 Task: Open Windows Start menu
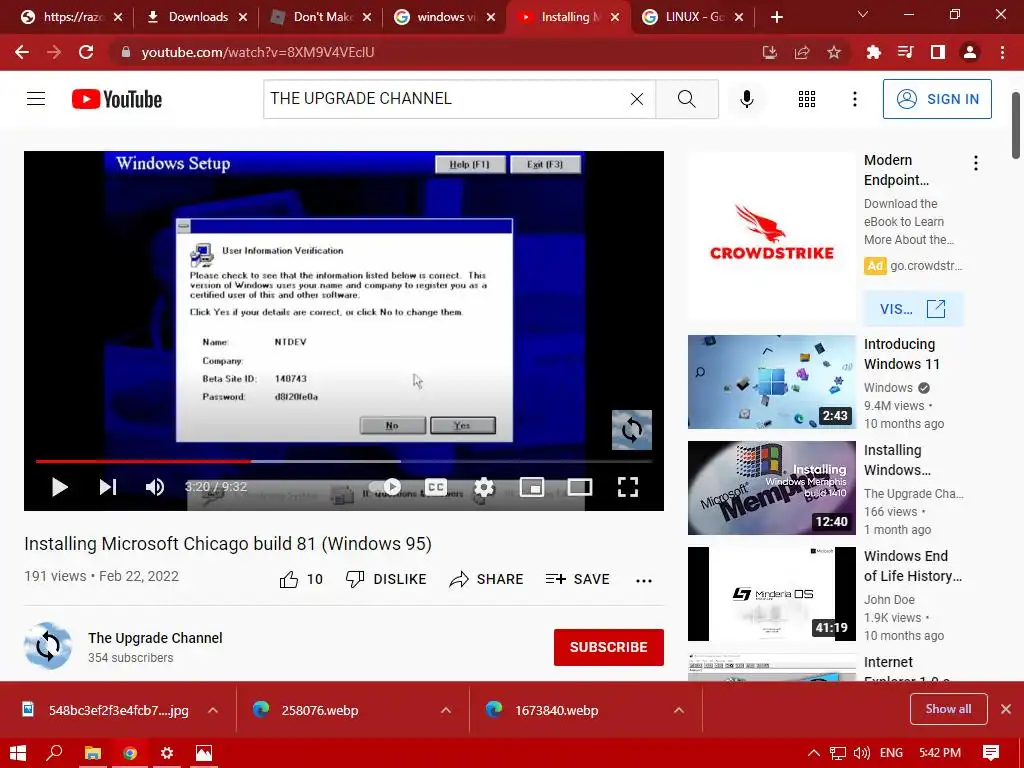[18, 753]
